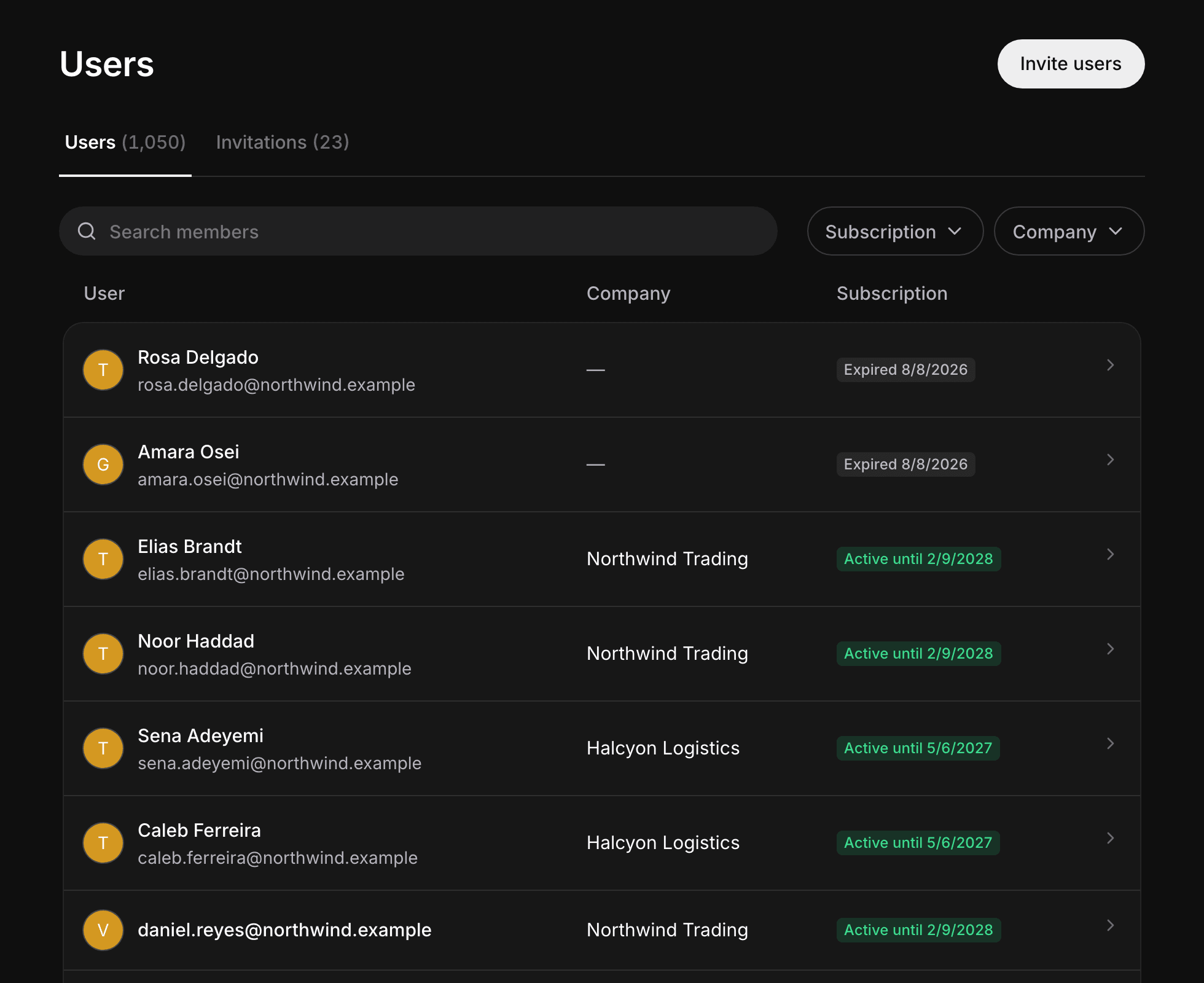Click the Company column header
Screen dimensions: 1204x983
[628, 294]
